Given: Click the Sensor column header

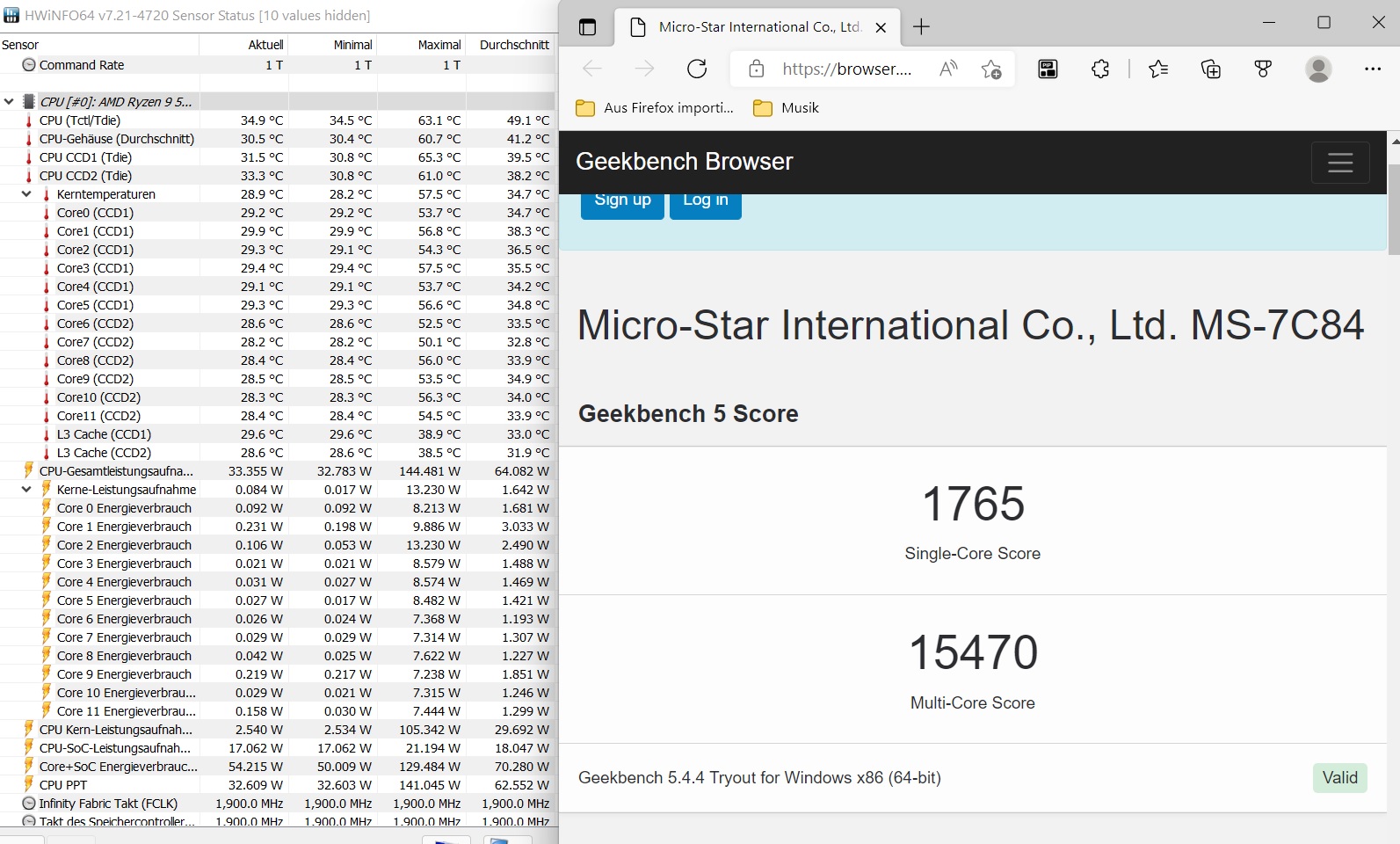Looking at the screenshot, I should tap(99, 45).
